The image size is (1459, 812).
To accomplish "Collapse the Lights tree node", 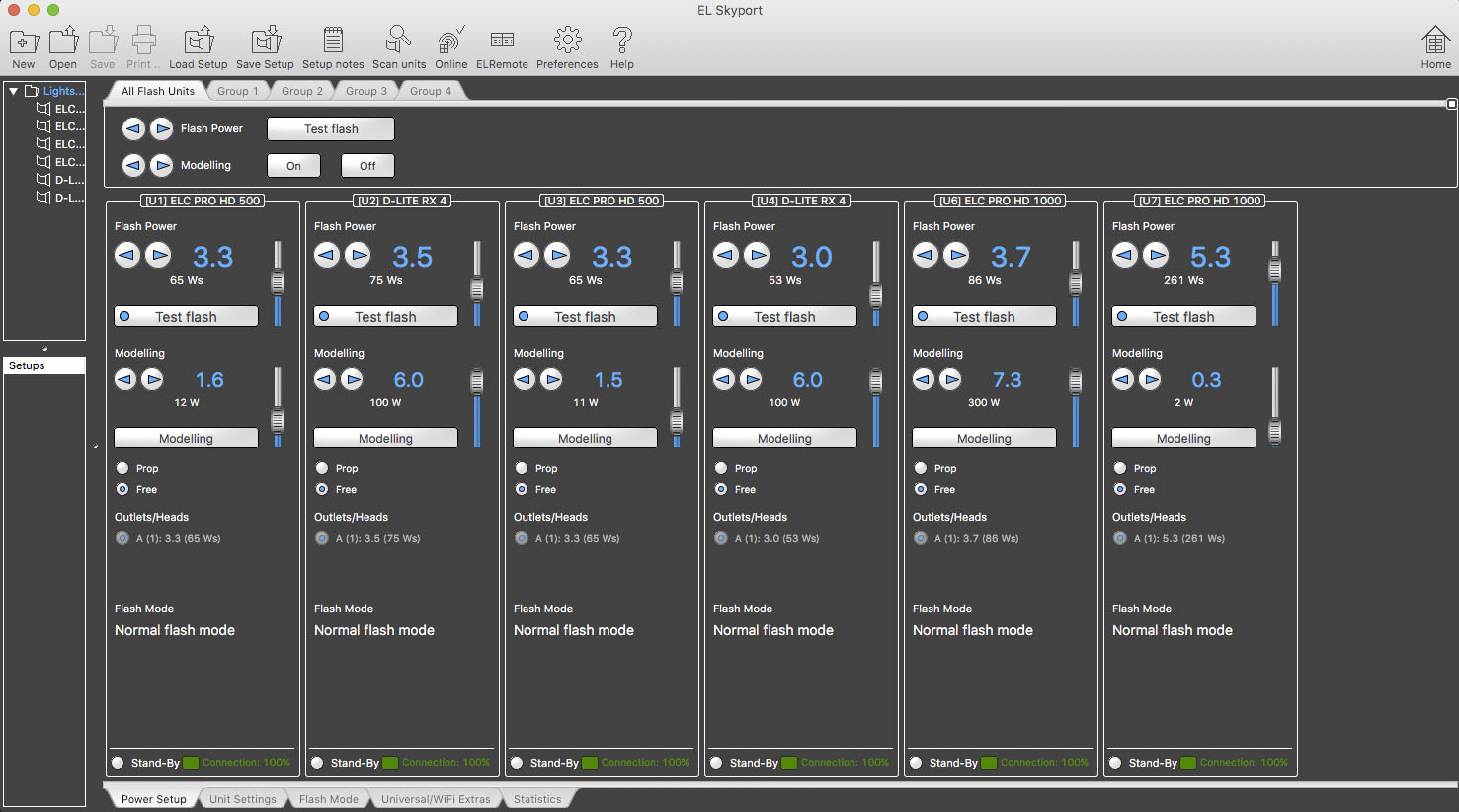I will click(x=13, y=91).
